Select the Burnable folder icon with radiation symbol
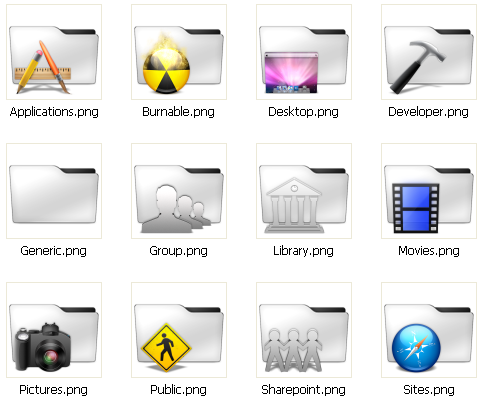Screen dimensions: 482x401 coord(179,52)
